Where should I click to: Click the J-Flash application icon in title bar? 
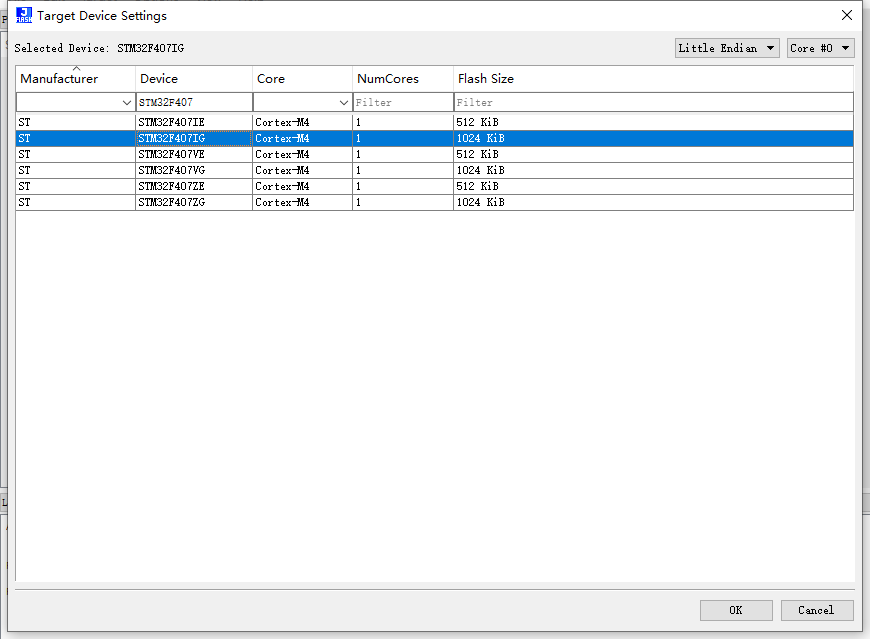[24, 15]
